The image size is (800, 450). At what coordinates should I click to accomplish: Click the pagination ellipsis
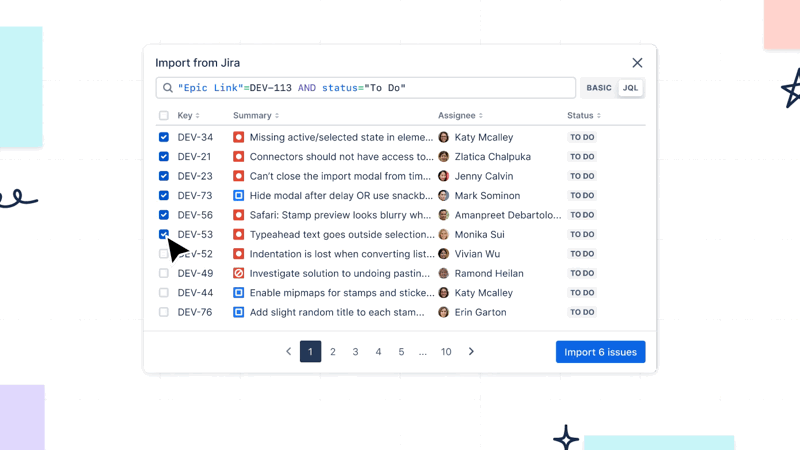coord(422,352)
